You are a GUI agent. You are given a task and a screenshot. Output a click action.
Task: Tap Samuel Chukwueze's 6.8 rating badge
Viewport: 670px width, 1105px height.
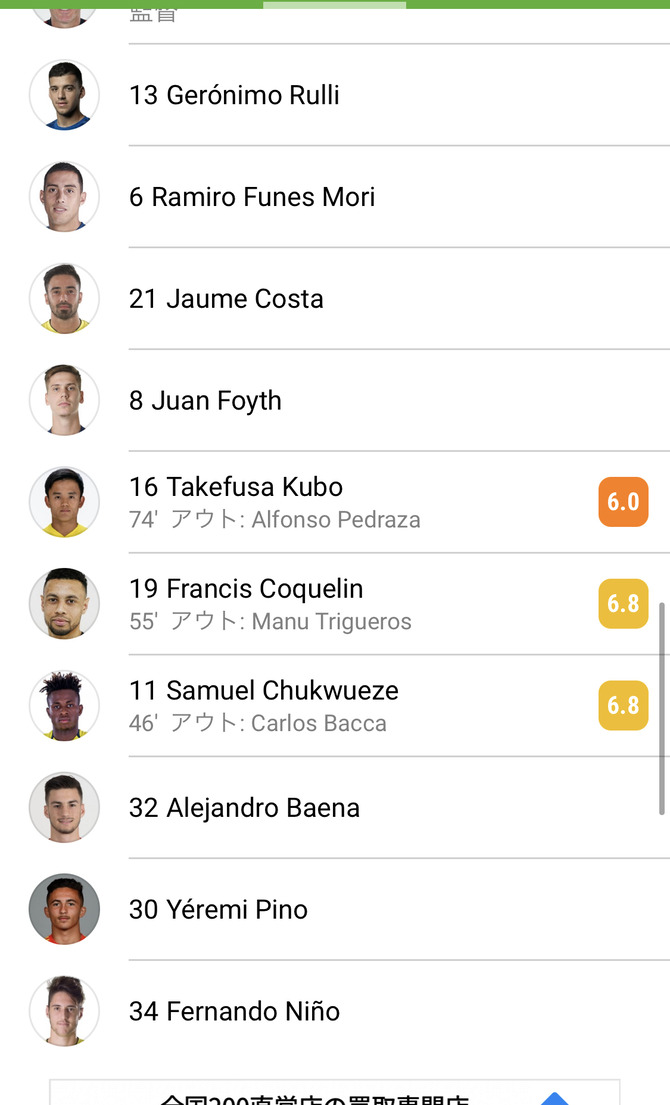pyautogui.click(x=623, y=706)
